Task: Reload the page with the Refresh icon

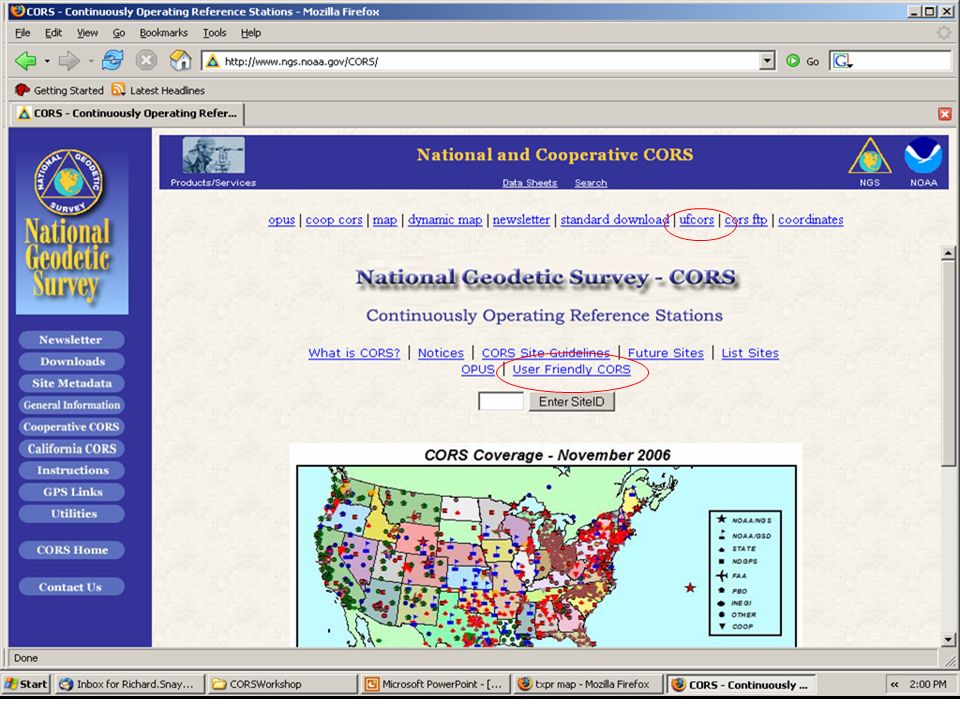Action: click(x=112, y=61)
